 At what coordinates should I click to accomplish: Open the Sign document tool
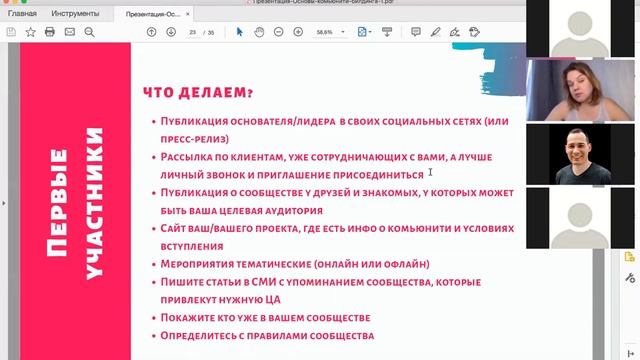tap(455, 32)
